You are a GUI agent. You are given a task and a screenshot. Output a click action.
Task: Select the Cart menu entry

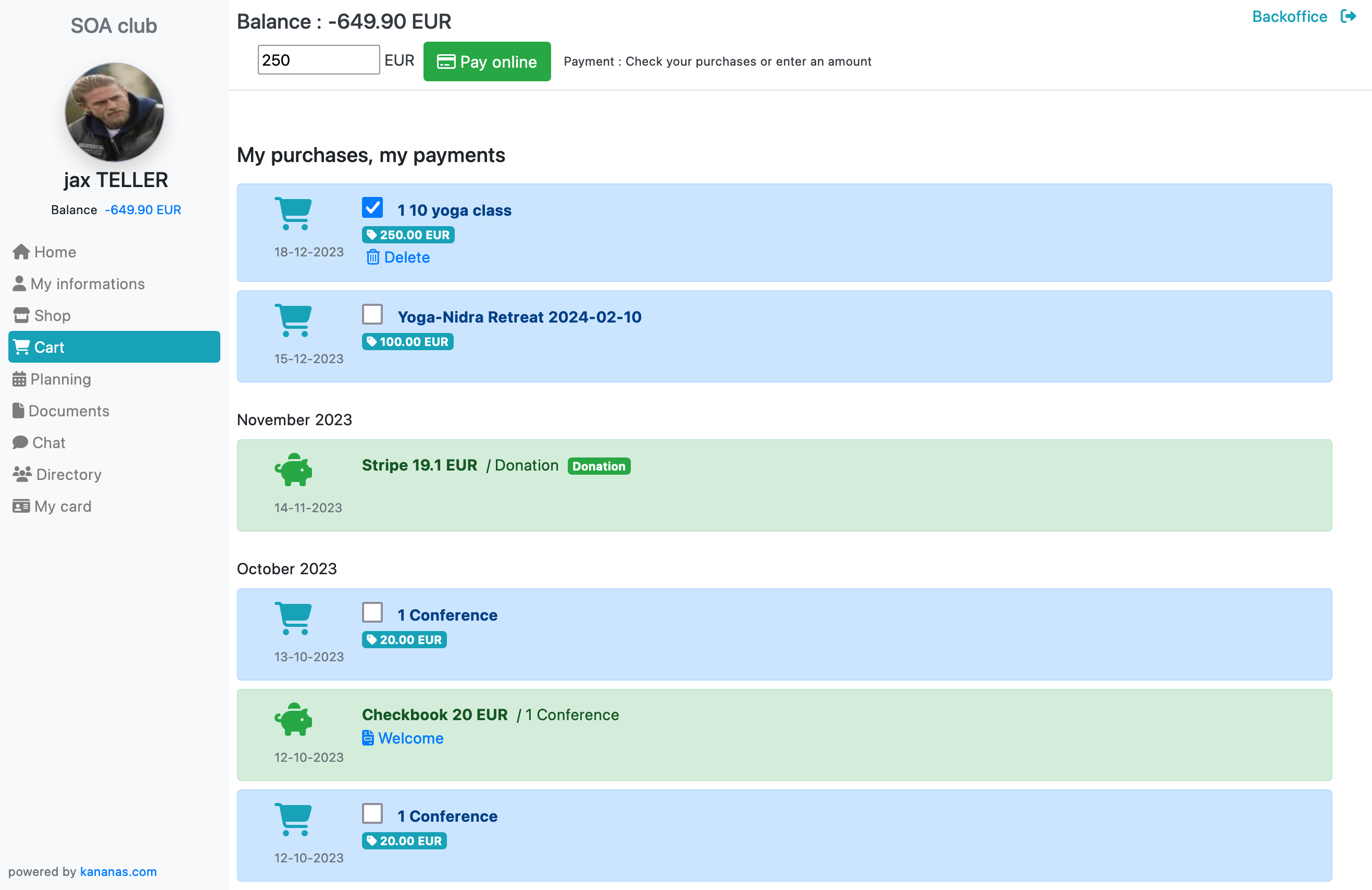114,347
